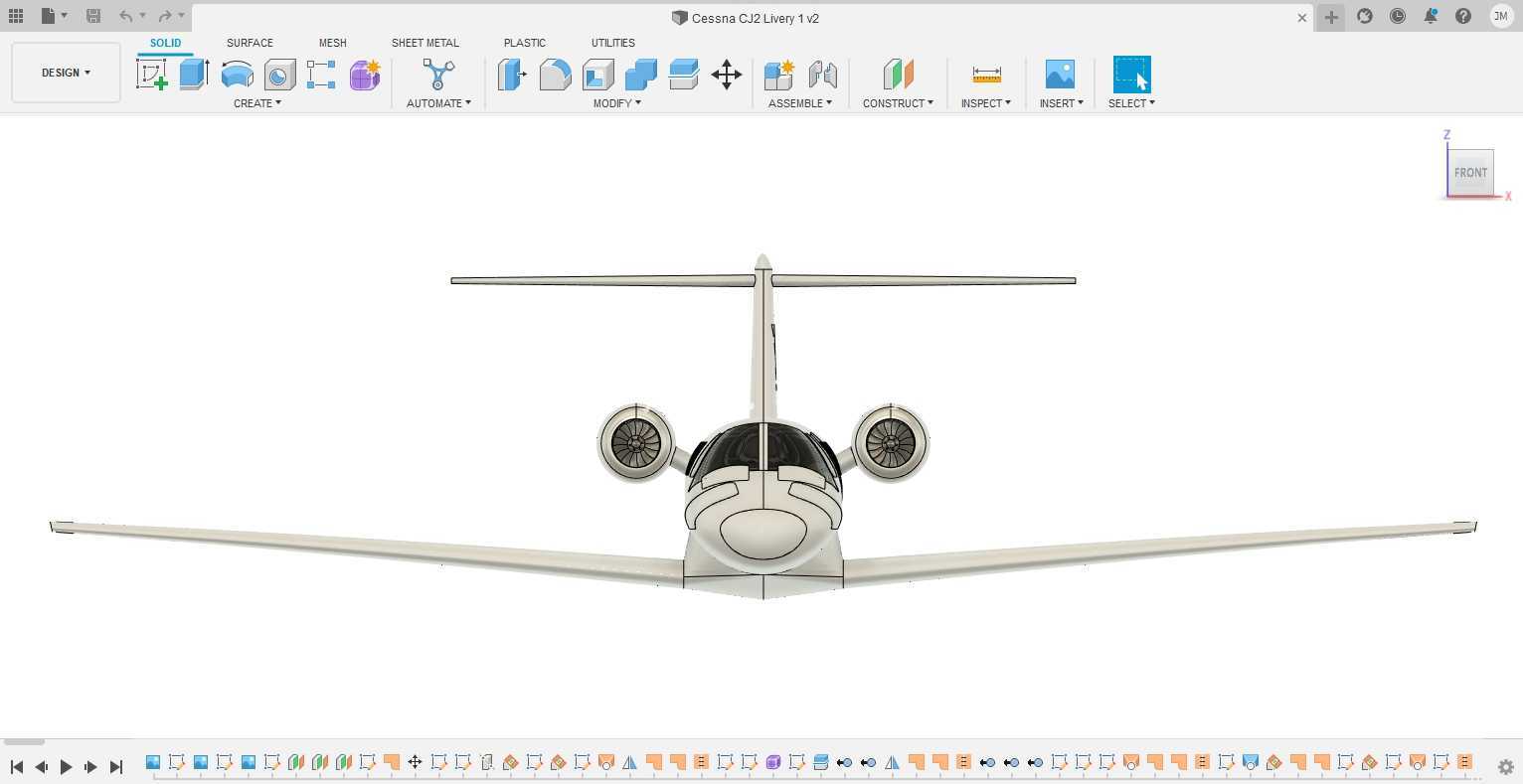Viewport: 1523px width, 784px height.
Task: Activate the Extrude tool
Action: pyautogui.click(x=194, y=75)
